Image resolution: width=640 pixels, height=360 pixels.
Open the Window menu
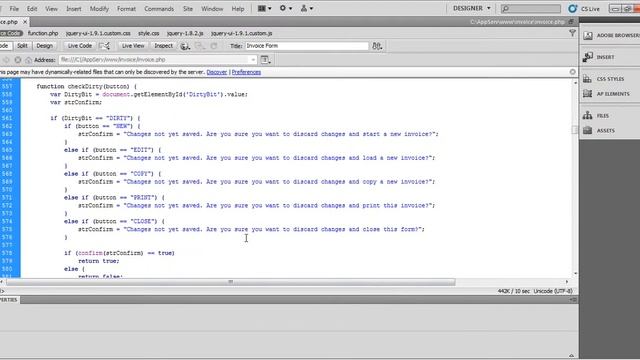click(212, 9)
